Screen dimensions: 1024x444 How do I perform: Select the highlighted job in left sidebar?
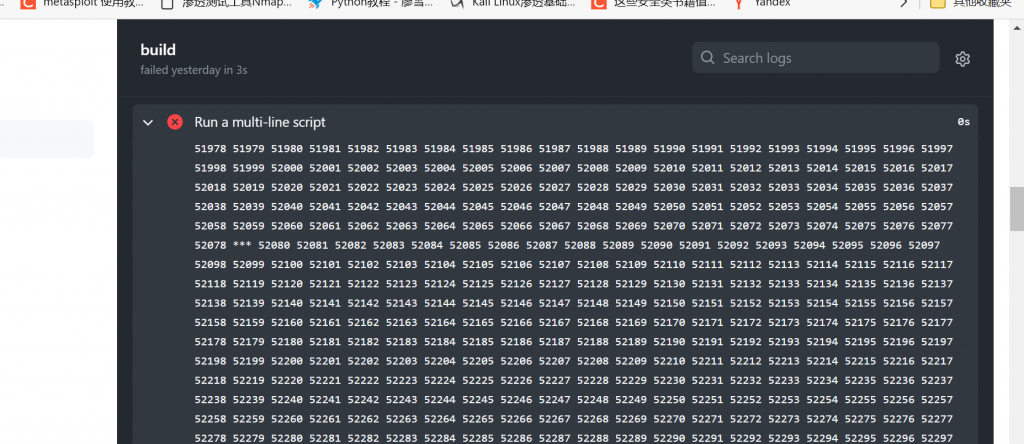[x=47, y=139]
